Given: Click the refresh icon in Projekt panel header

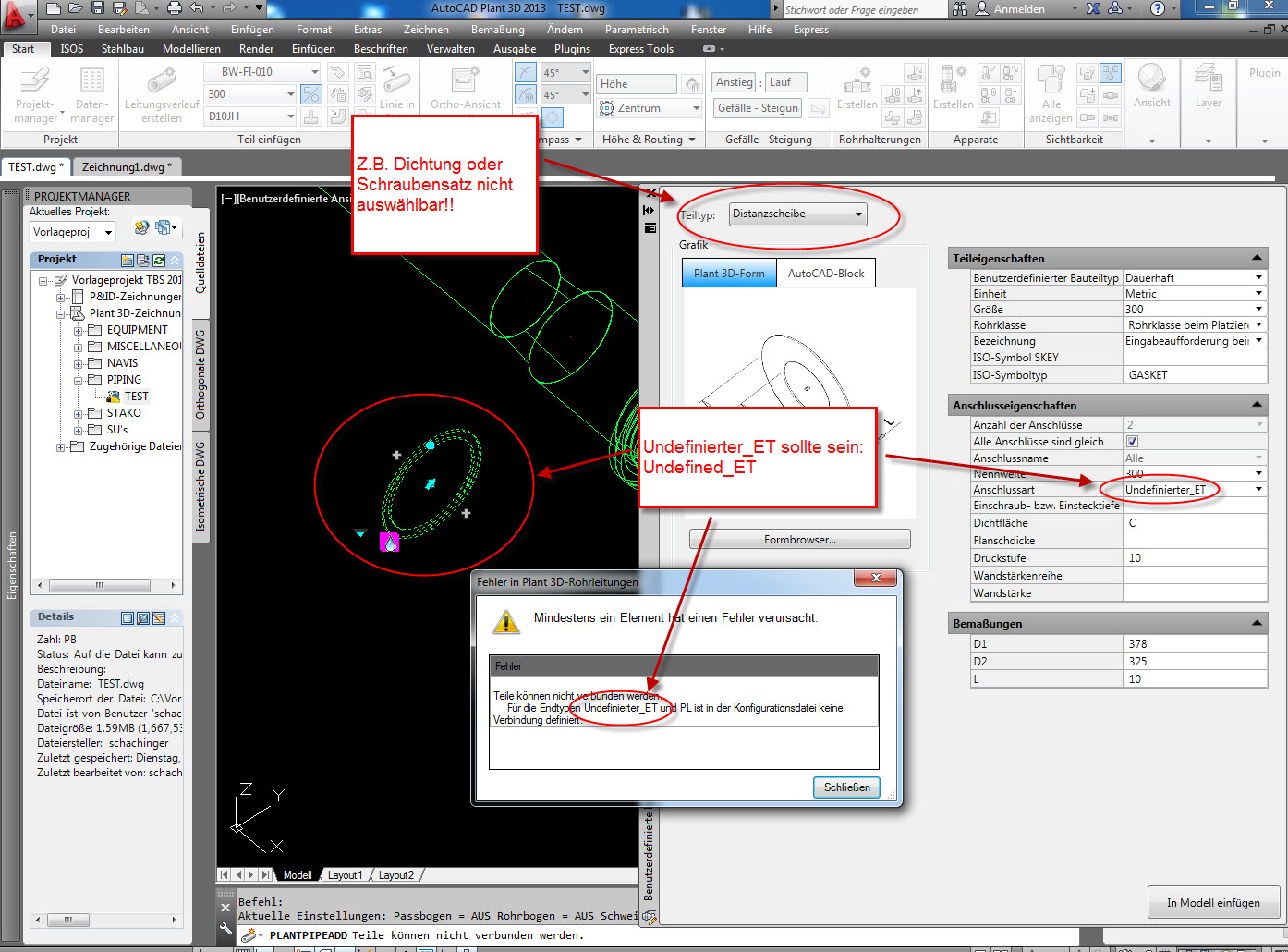Looking at the screenshot, I should tap(159, 261).
